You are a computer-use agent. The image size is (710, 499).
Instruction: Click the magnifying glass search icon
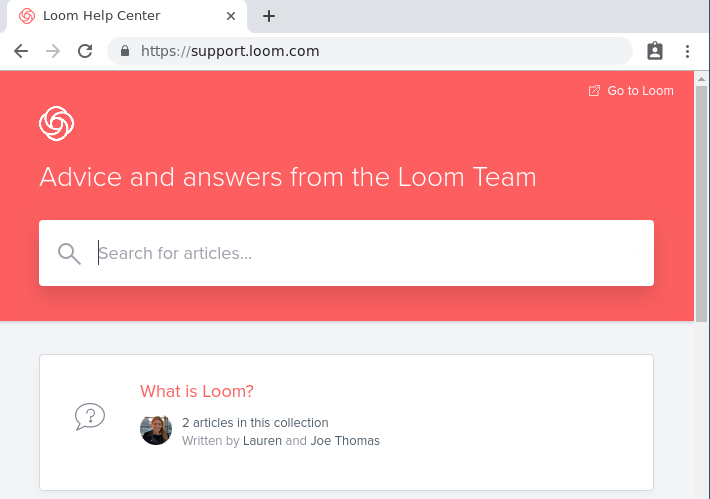click(x=69, y=254)
